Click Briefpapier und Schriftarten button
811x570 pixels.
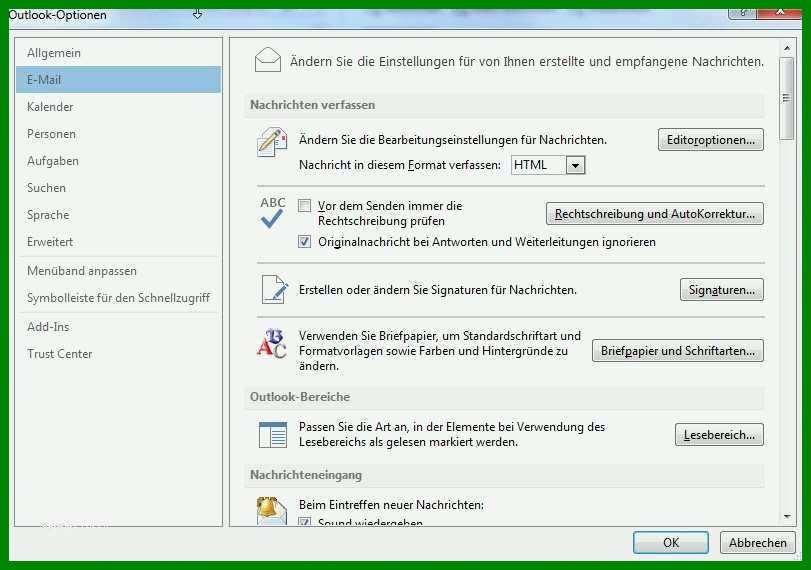pyautogui.click(x=678, y=351)
